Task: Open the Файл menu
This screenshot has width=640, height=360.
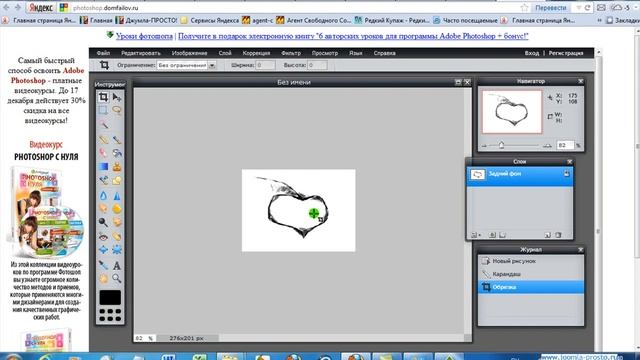Action: click(103, 53)
